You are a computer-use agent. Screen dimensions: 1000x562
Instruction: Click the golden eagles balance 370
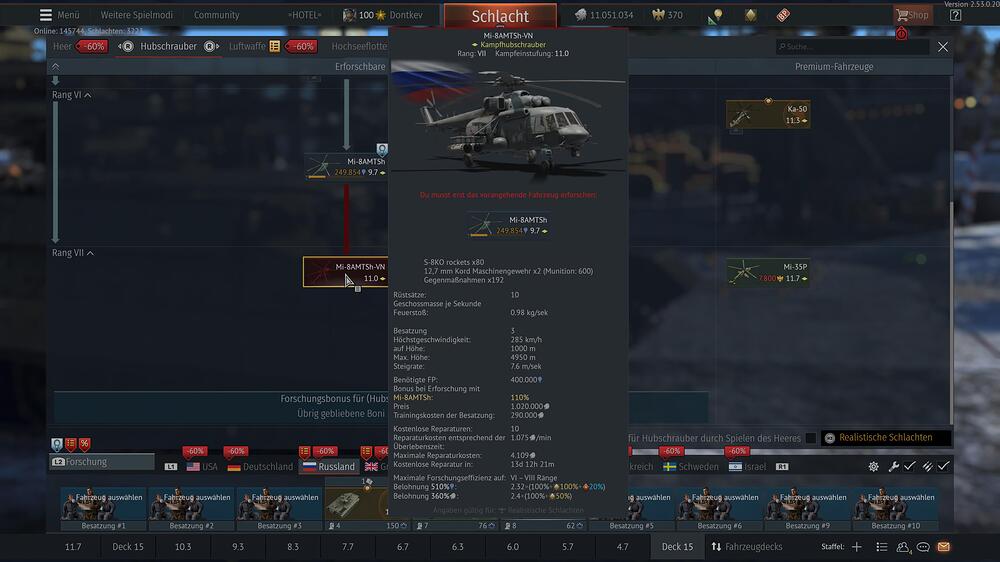pyautogui.click(x=667, y=15)
